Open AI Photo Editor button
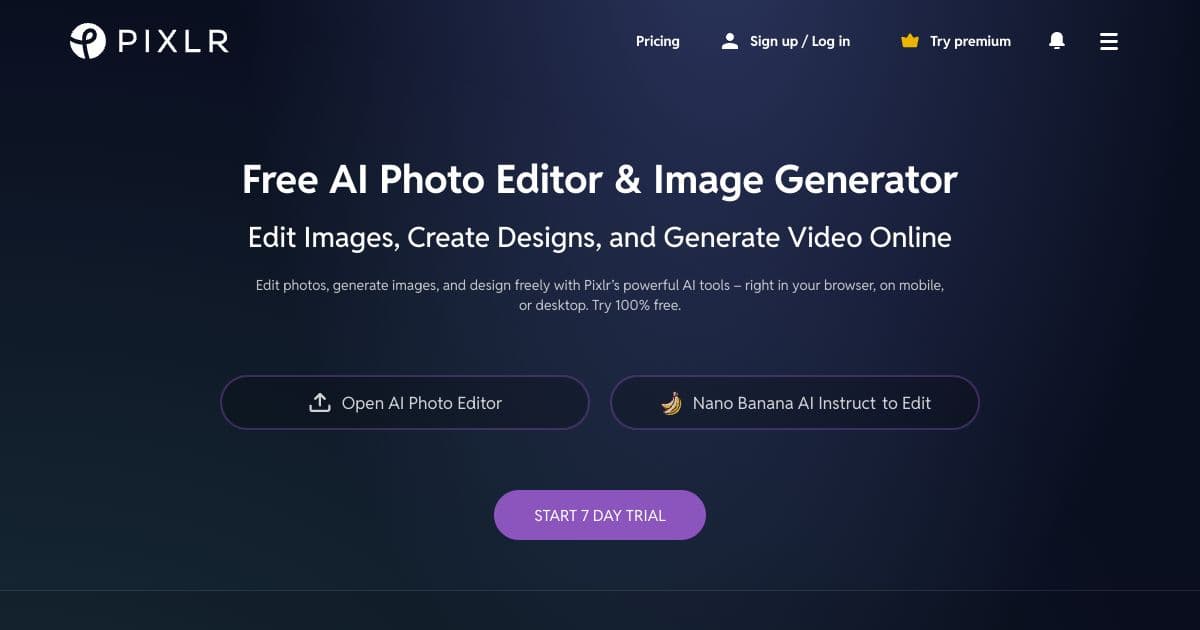This screenshot has height=630, width=1200. [x=405, y=403]
